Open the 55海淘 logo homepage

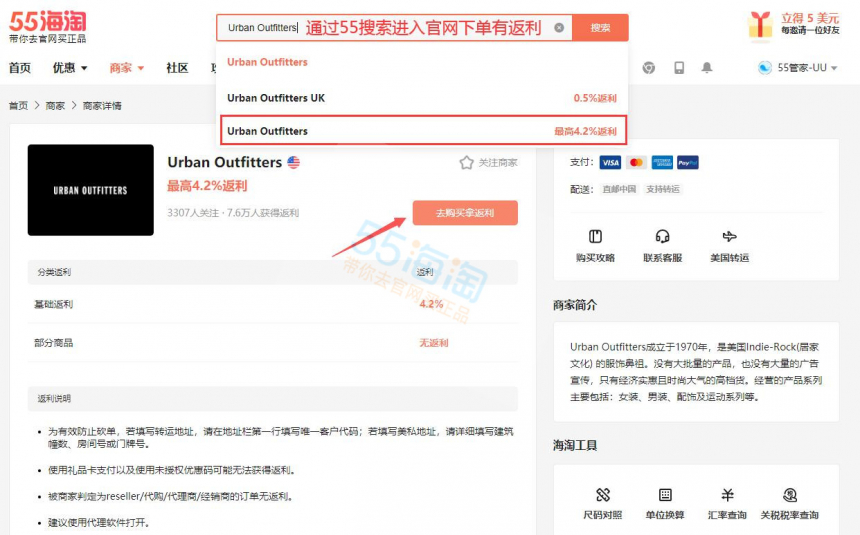pyautogui.click(x=48, y=26)
